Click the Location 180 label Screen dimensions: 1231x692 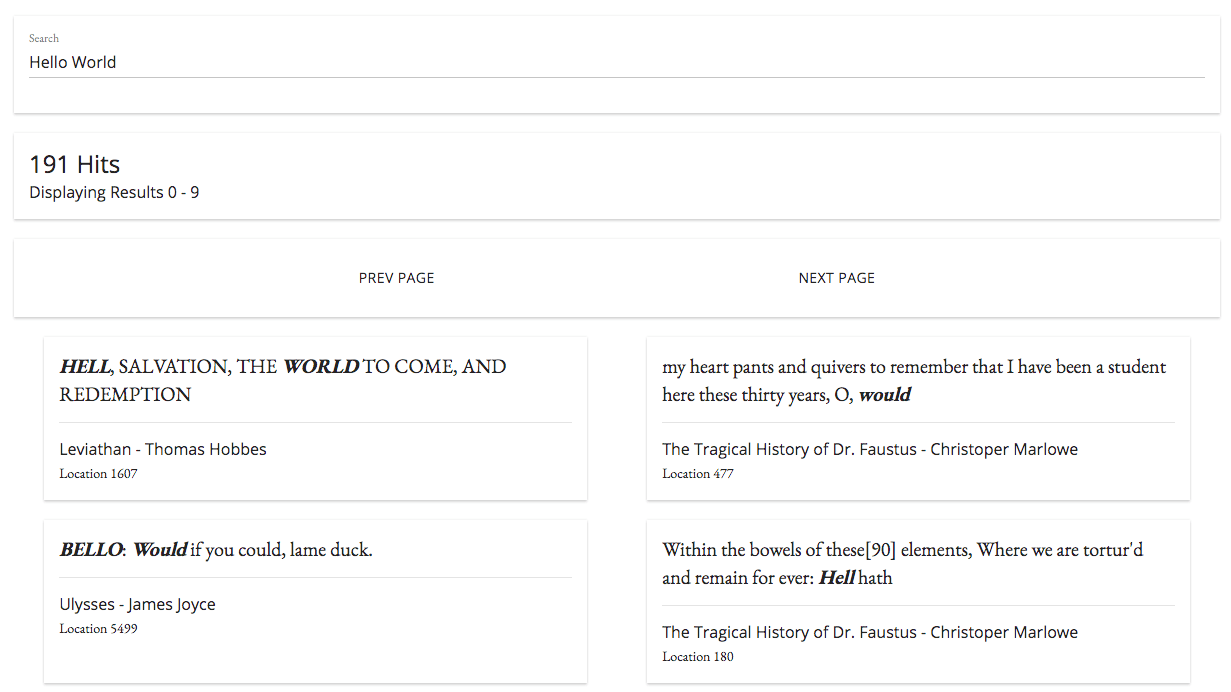point(697,656)
